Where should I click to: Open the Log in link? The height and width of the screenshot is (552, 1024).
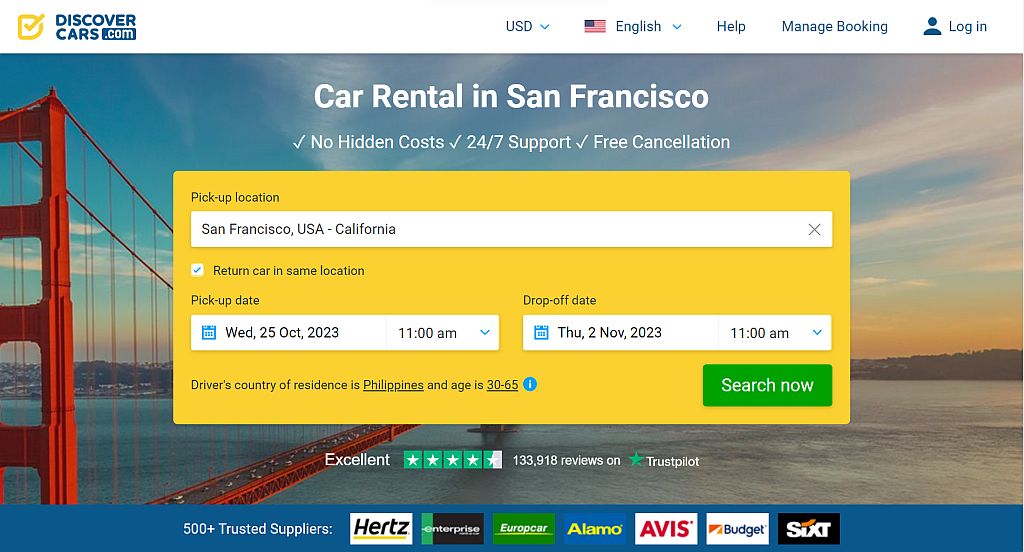click(967, 27)
